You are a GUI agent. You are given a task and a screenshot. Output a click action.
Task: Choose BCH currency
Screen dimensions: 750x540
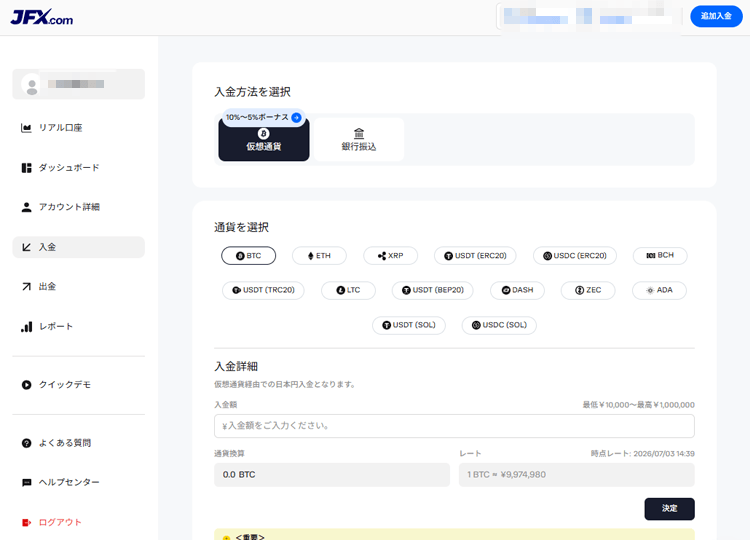click(x=660, y=255)
